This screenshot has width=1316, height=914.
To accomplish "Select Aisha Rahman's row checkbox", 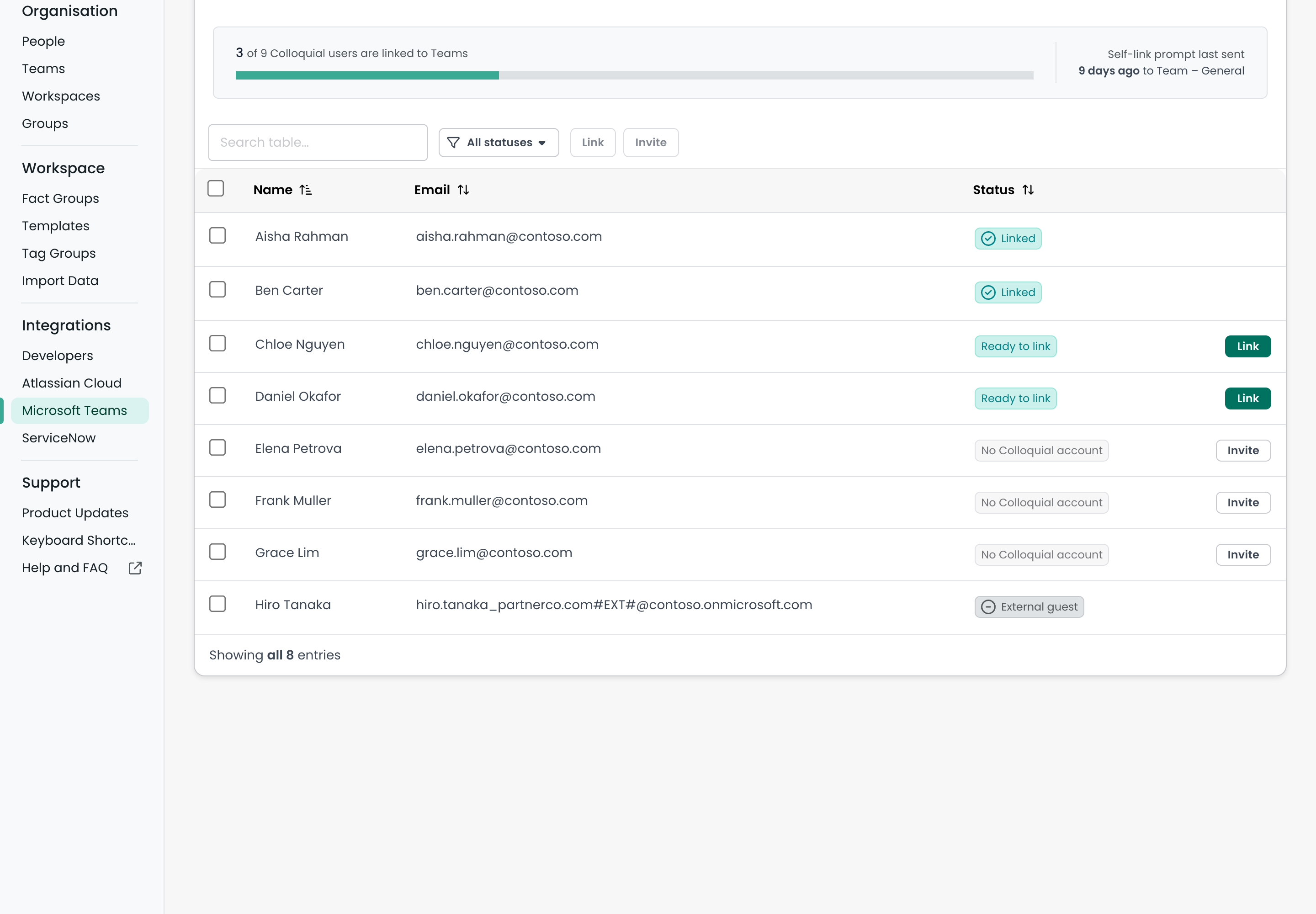I will click(218, 235).
